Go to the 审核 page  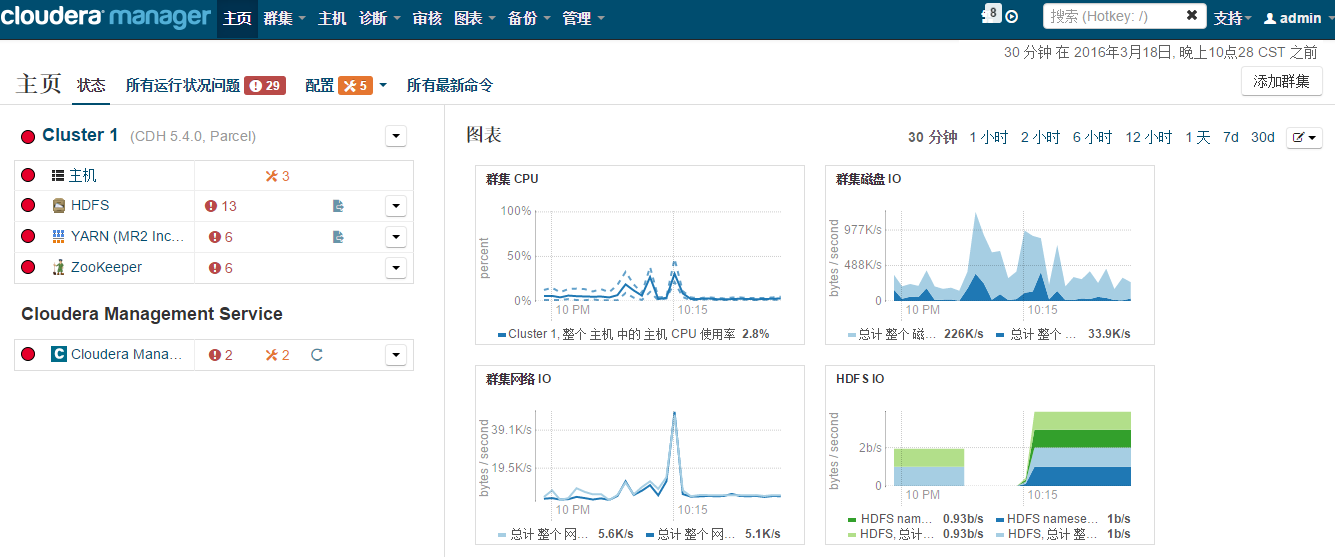pyautogui.click(x=427, y=18)
